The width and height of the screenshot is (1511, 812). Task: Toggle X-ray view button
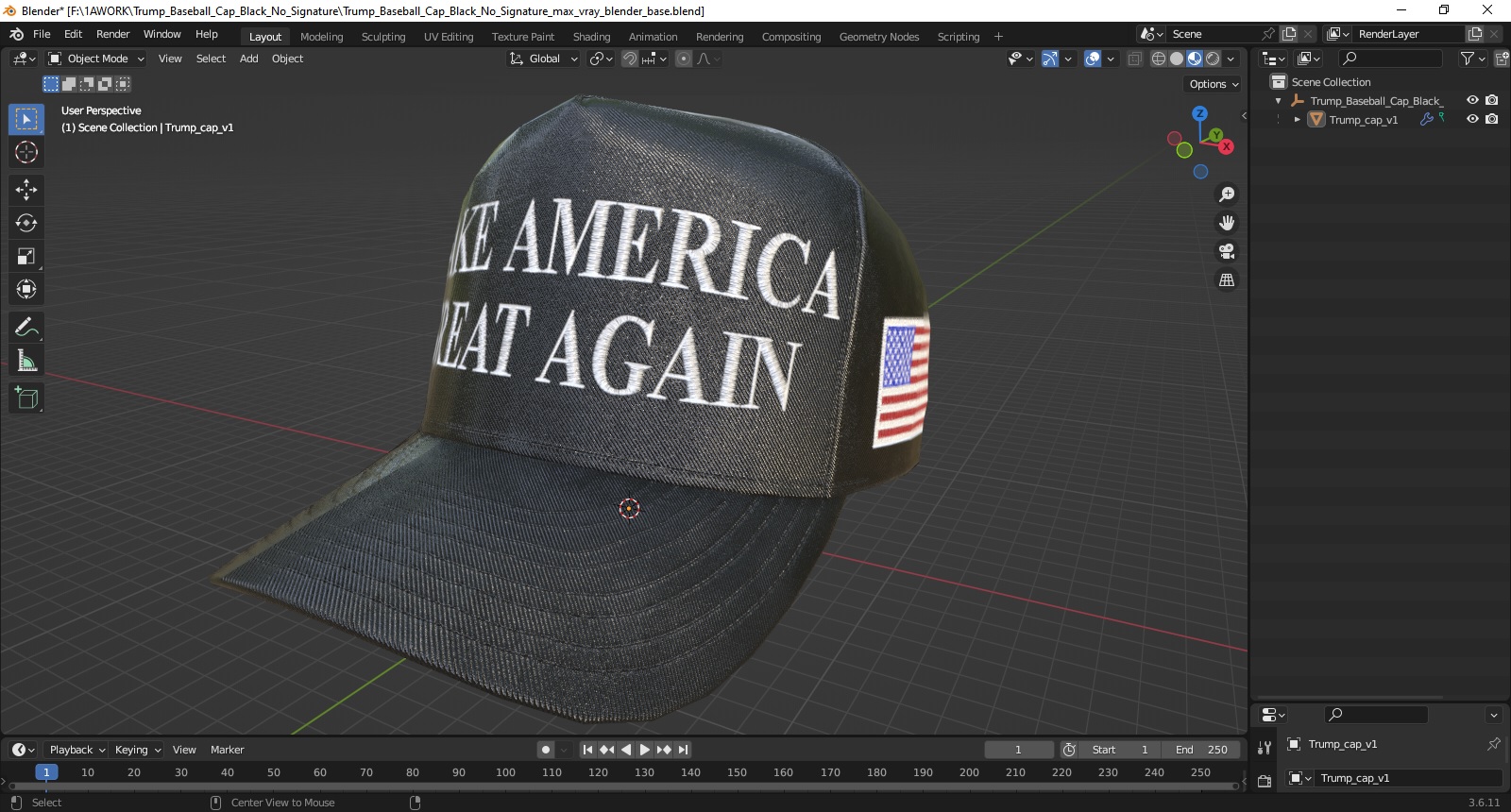1134,59
